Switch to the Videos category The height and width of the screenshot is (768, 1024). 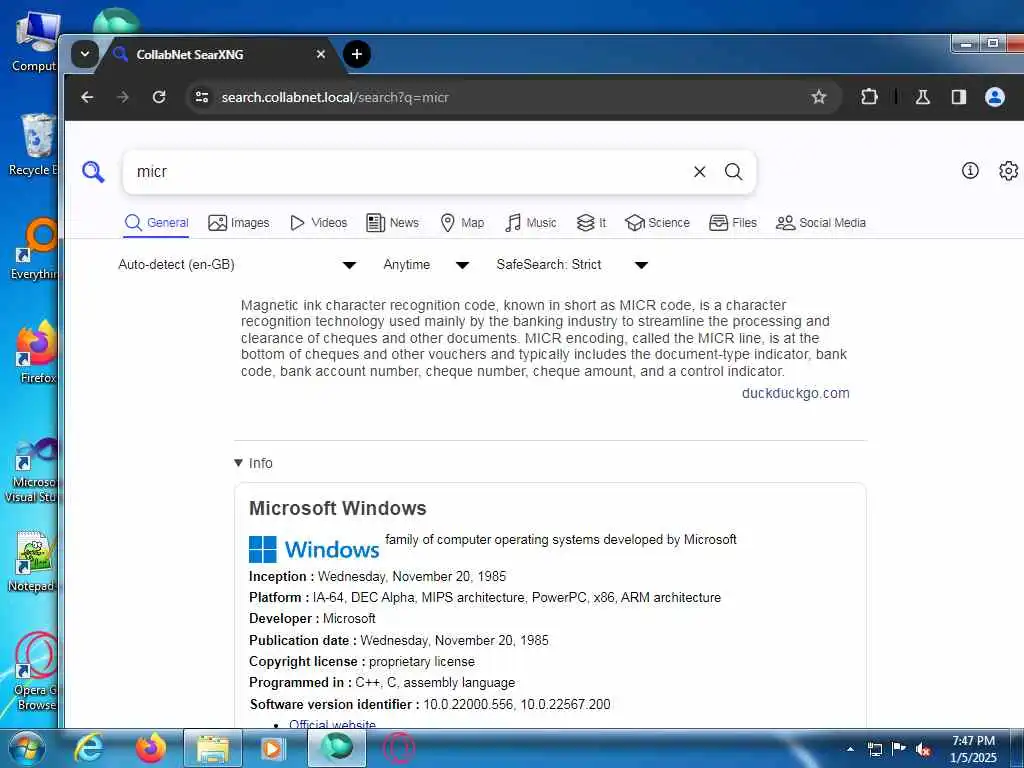(x=319, y=223)
